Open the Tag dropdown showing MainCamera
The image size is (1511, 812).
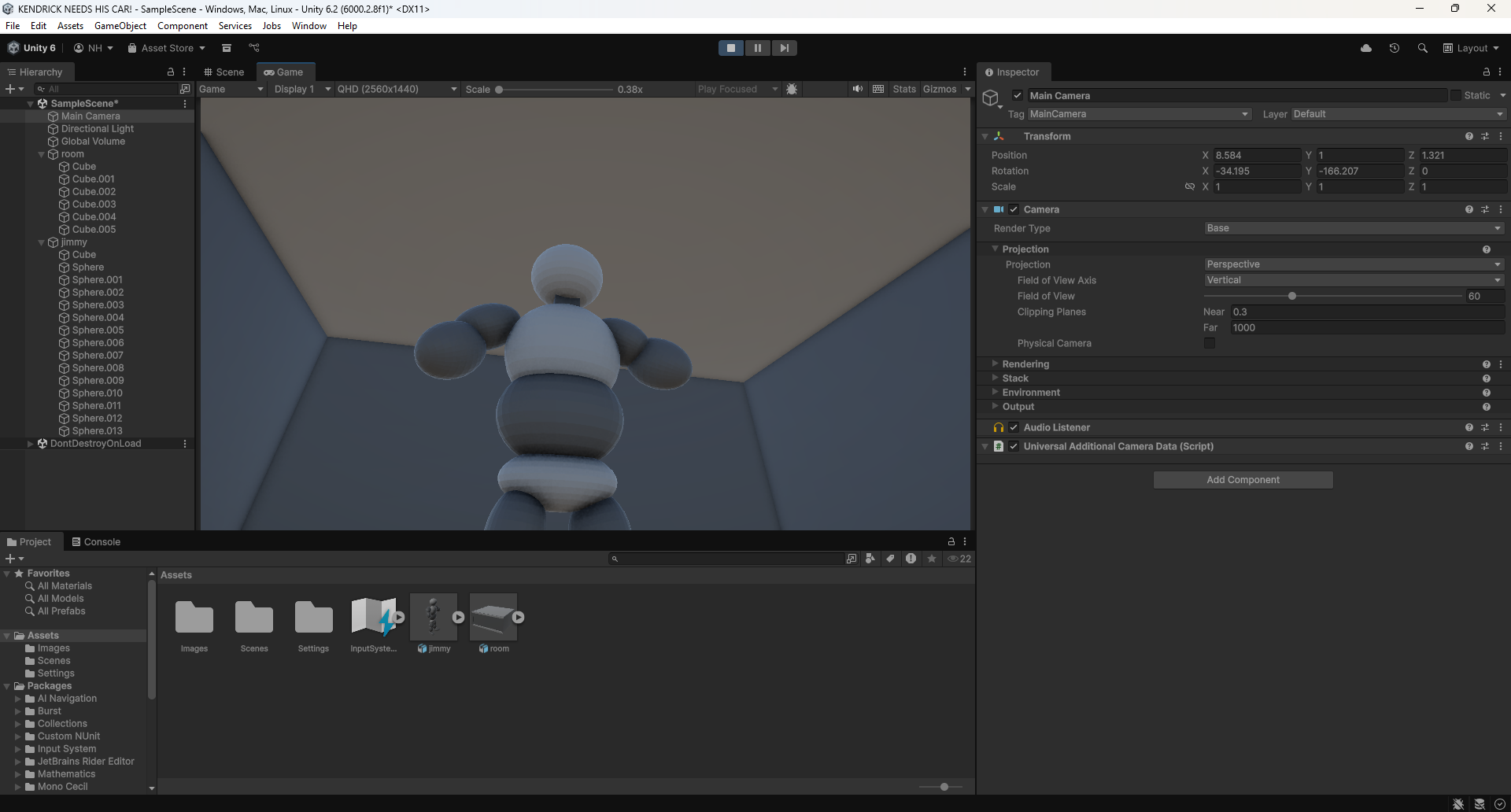[1139, 114]
